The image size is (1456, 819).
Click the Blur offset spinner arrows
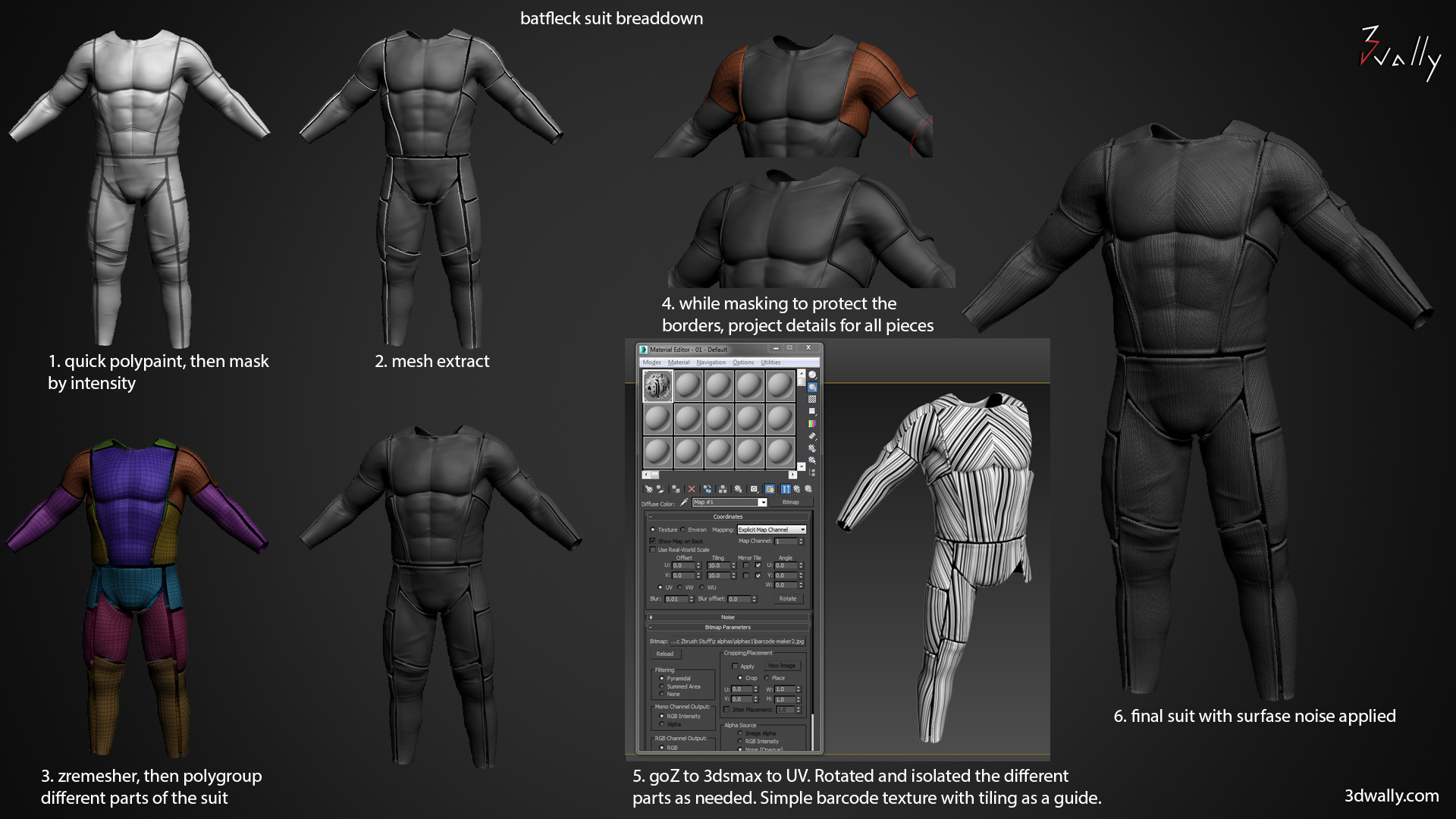[x=755, y=599]
